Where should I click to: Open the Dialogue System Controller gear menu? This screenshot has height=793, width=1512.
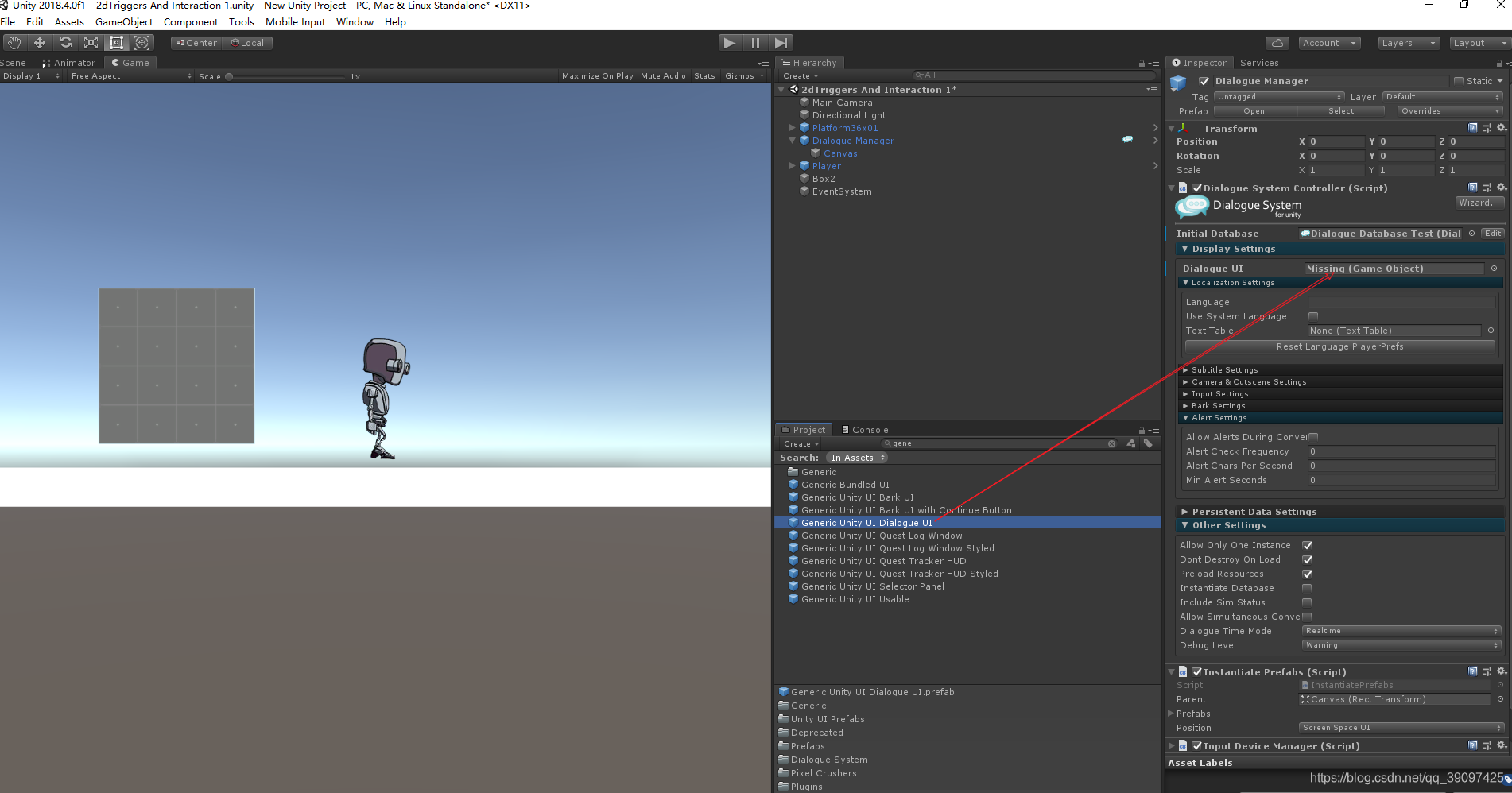[1502, 188]
